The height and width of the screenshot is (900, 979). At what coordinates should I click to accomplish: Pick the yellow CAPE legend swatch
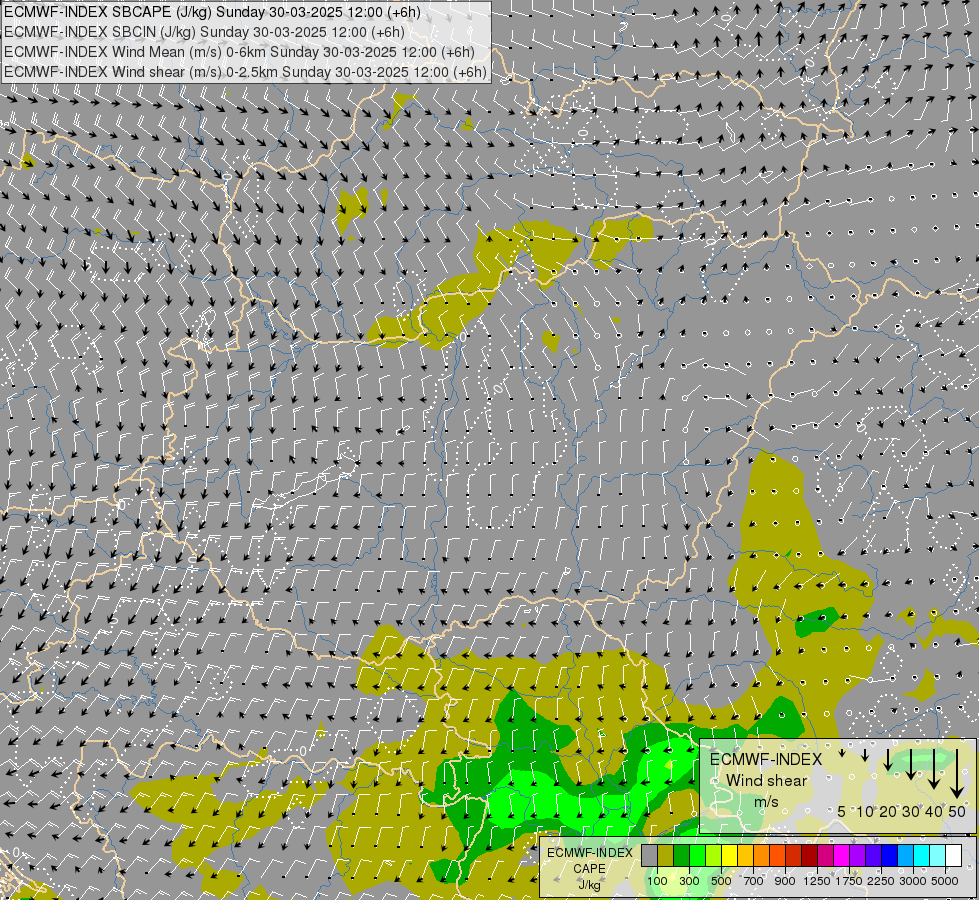pos(729,856)
